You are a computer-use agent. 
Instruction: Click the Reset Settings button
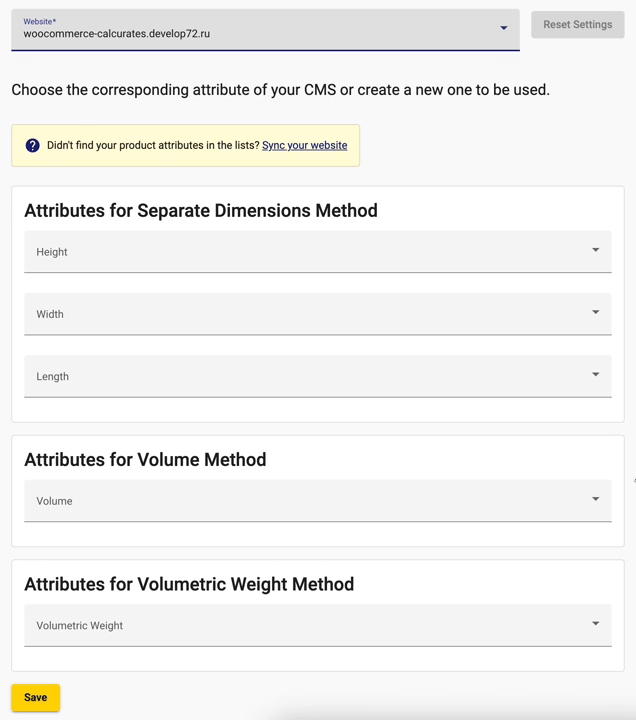click(578, 24)
